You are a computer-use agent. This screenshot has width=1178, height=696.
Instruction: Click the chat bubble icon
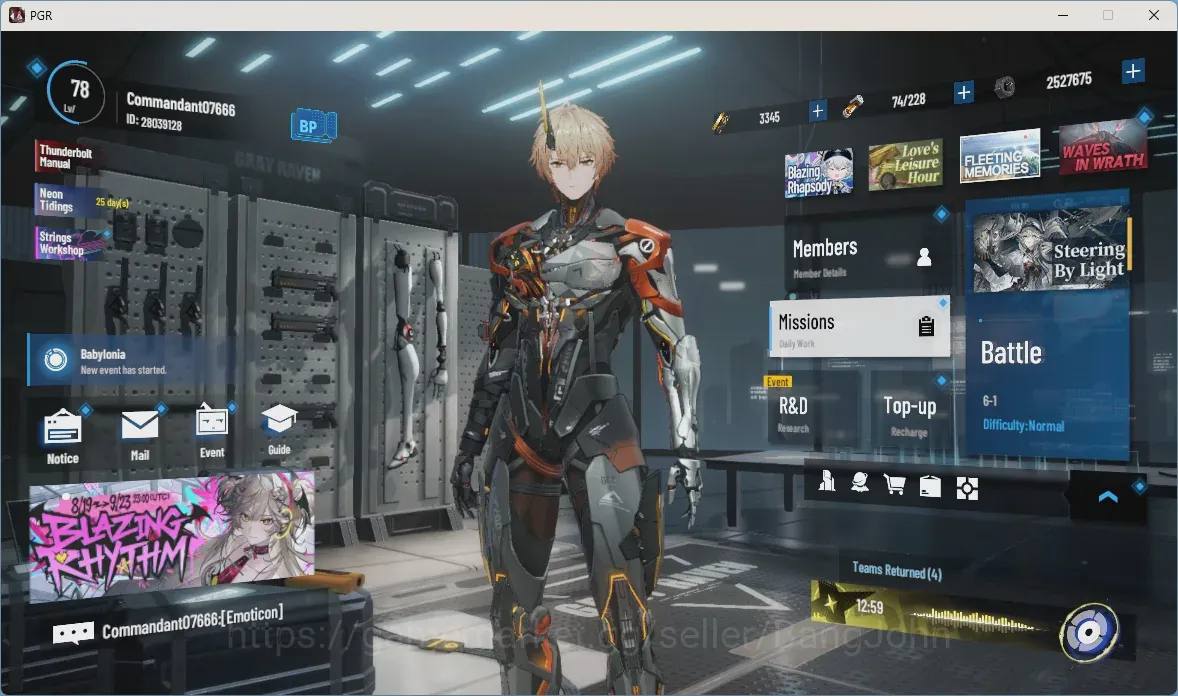coord(73,633)
